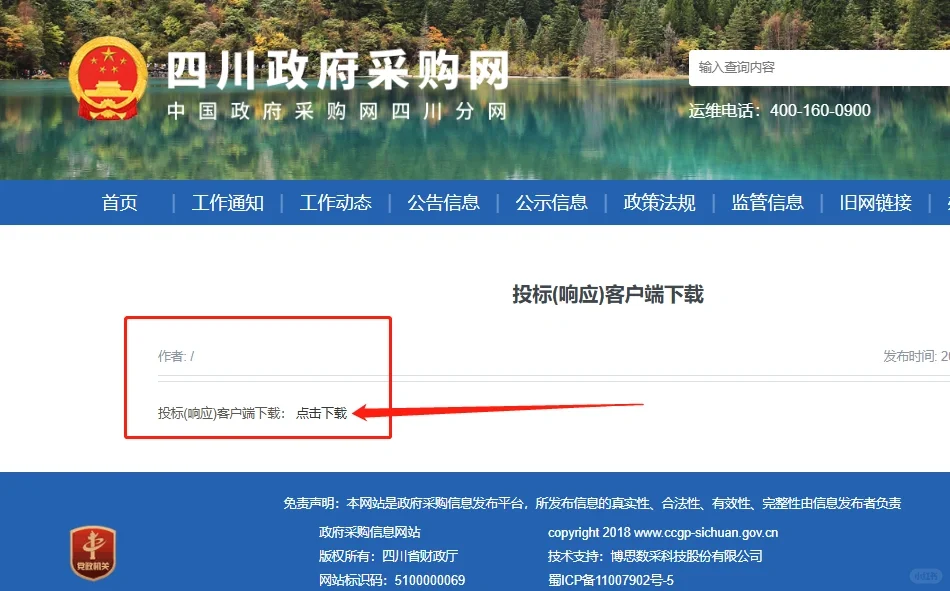Click the 四川政府采购网 banner title
Viewport: 950px width, 591px height.
(340, 68)
